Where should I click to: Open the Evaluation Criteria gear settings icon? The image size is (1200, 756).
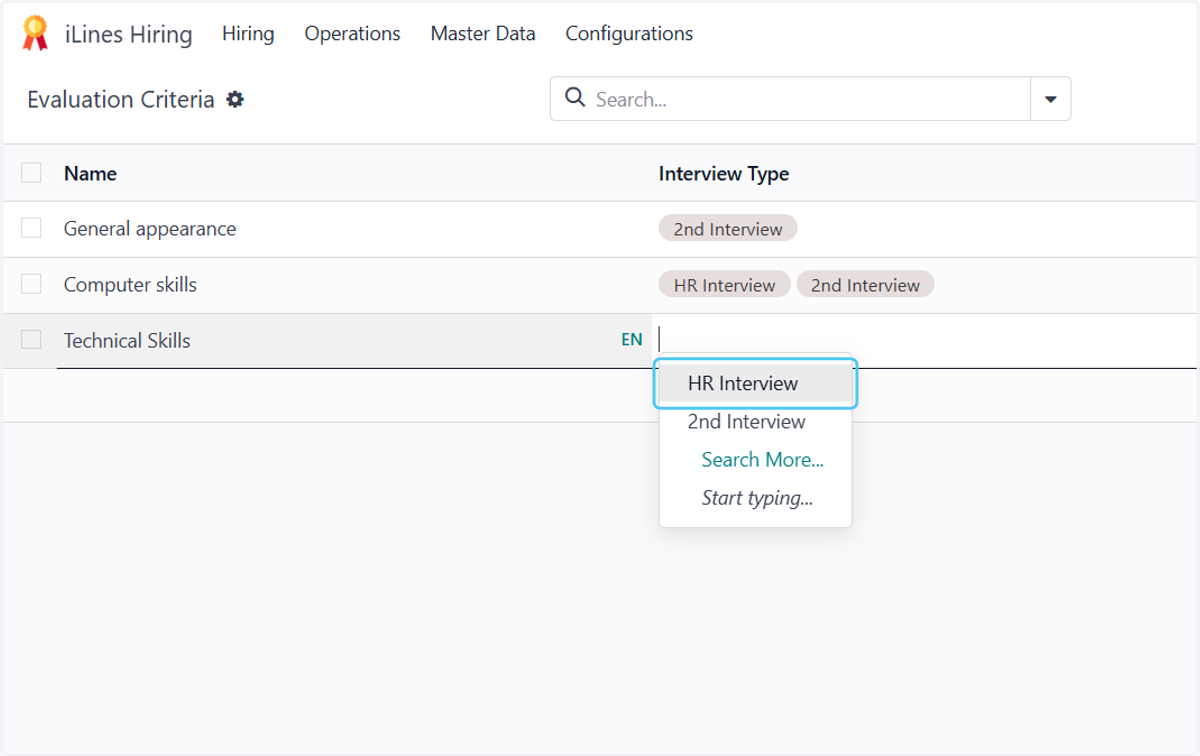(235, 99)
